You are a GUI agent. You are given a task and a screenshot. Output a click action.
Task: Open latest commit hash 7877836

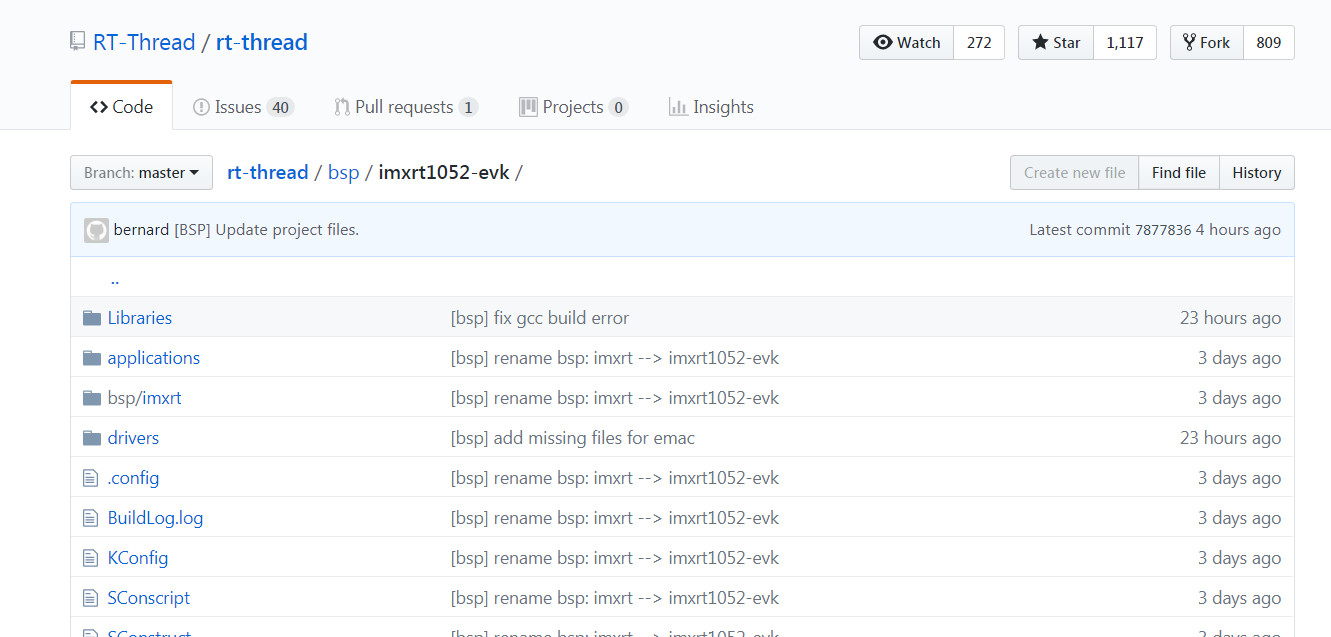pos(1163,230)
